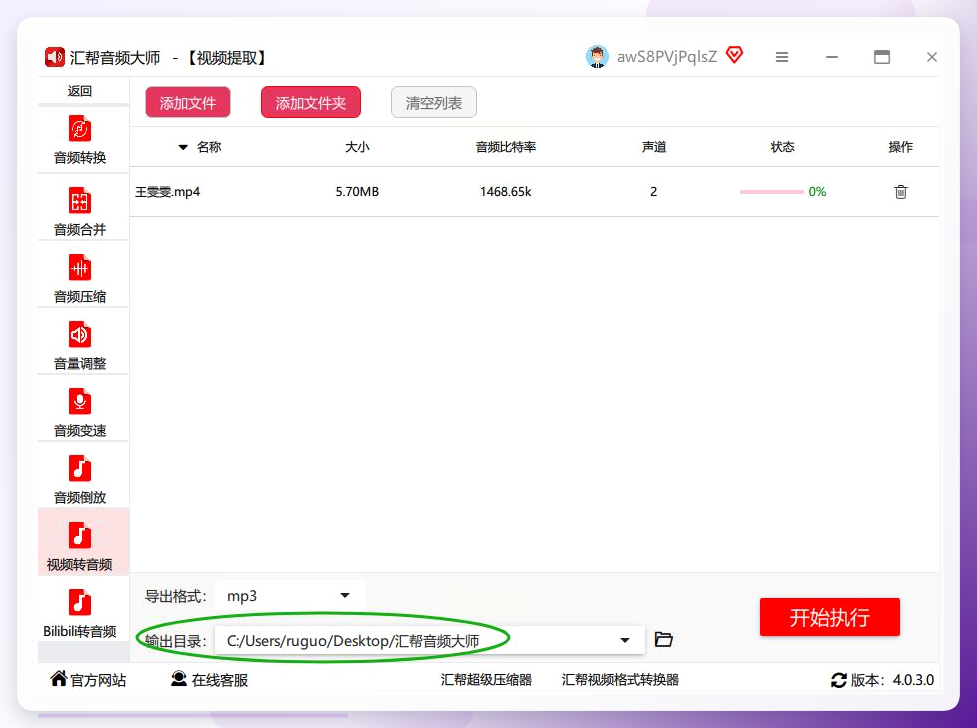Open the 官方网站 official website link
The width and height of the screenshot is (977, 728).
click(x=88, y=679)
